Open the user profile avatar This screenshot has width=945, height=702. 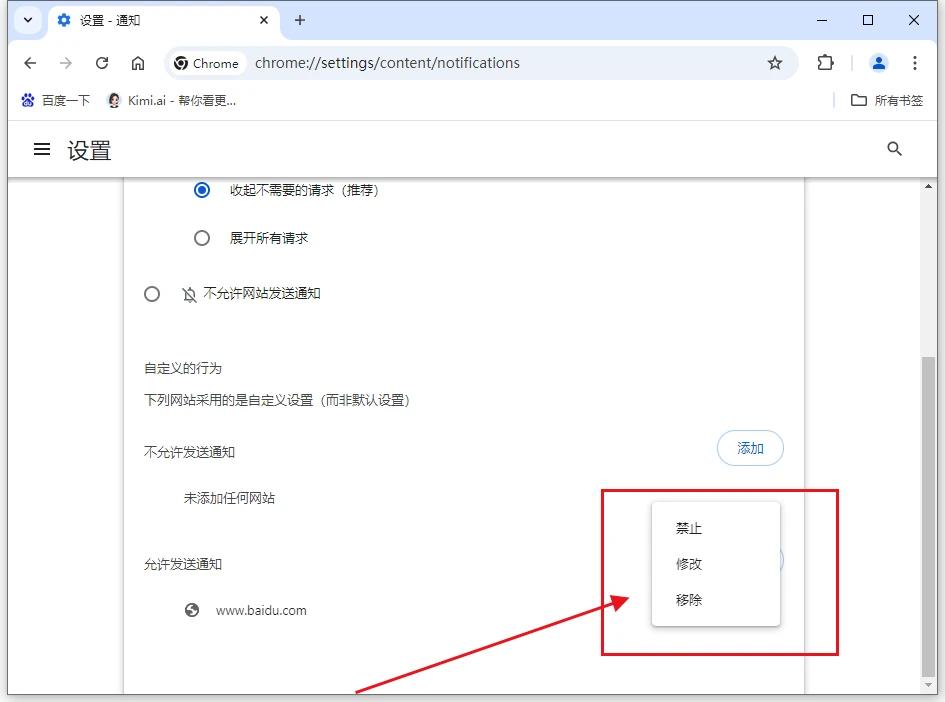pos(878,63)
